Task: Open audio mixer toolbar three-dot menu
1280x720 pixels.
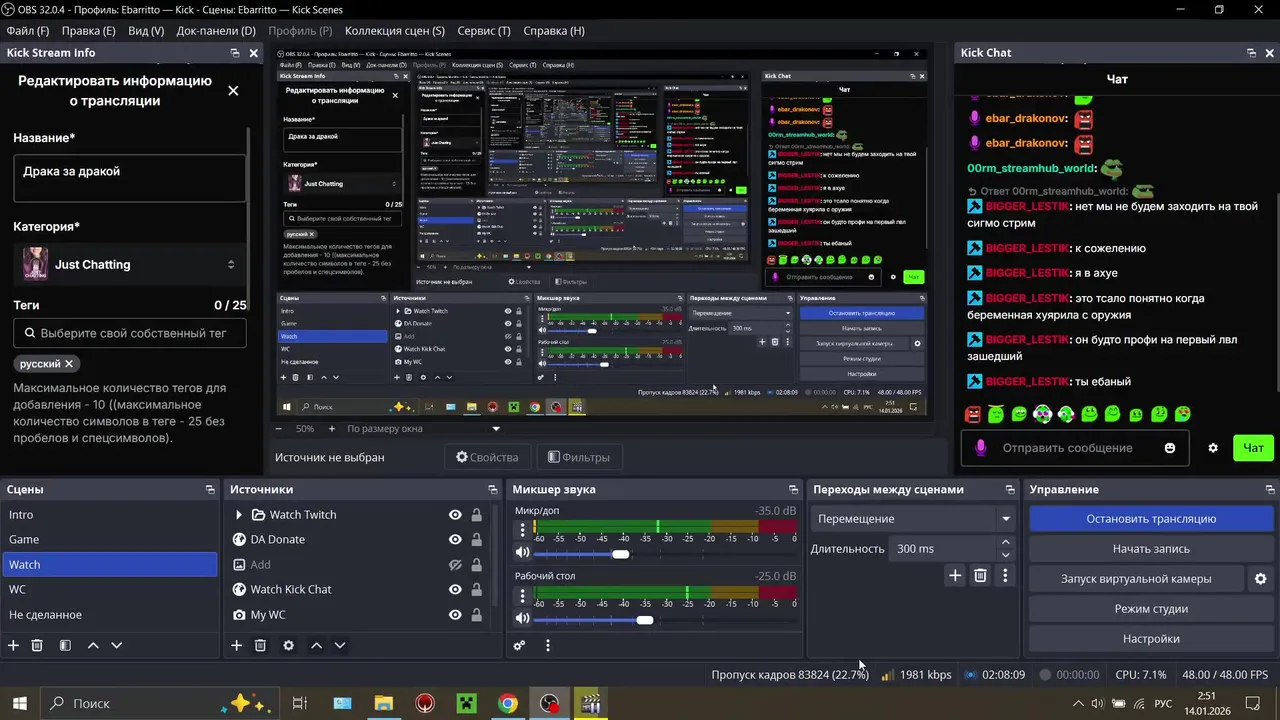Action: 547,645
